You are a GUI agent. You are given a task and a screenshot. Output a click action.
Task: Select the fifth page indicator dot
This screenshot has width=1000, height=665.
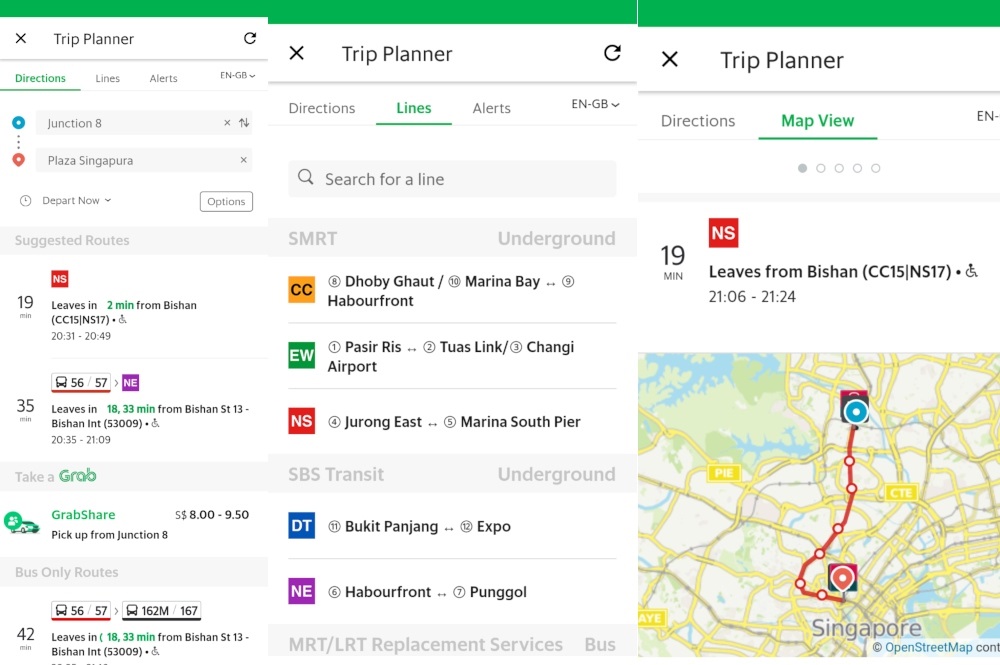[876, 168]
